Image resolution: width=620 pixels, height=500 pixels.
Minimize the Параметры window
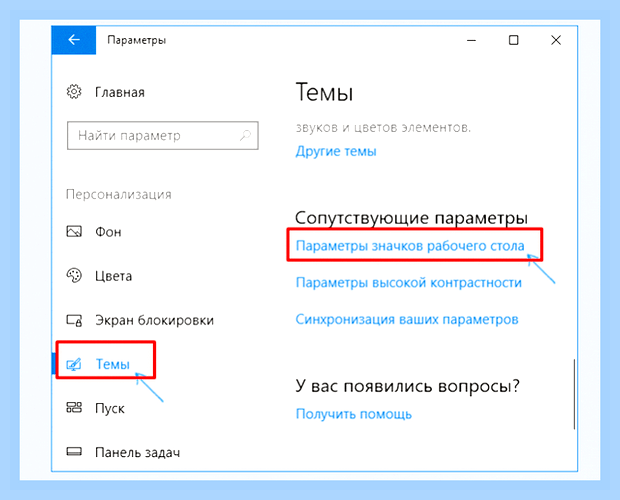[471, 40]
